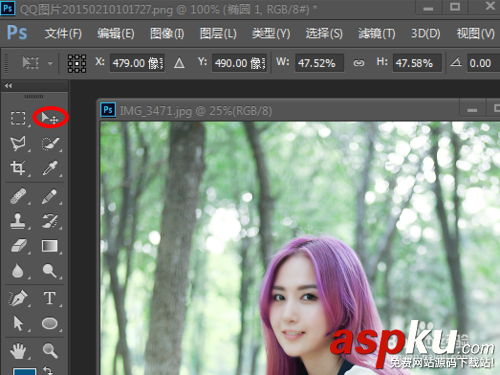
Task: Click the tools panel drag grip
Action: (x=34, y=97)
